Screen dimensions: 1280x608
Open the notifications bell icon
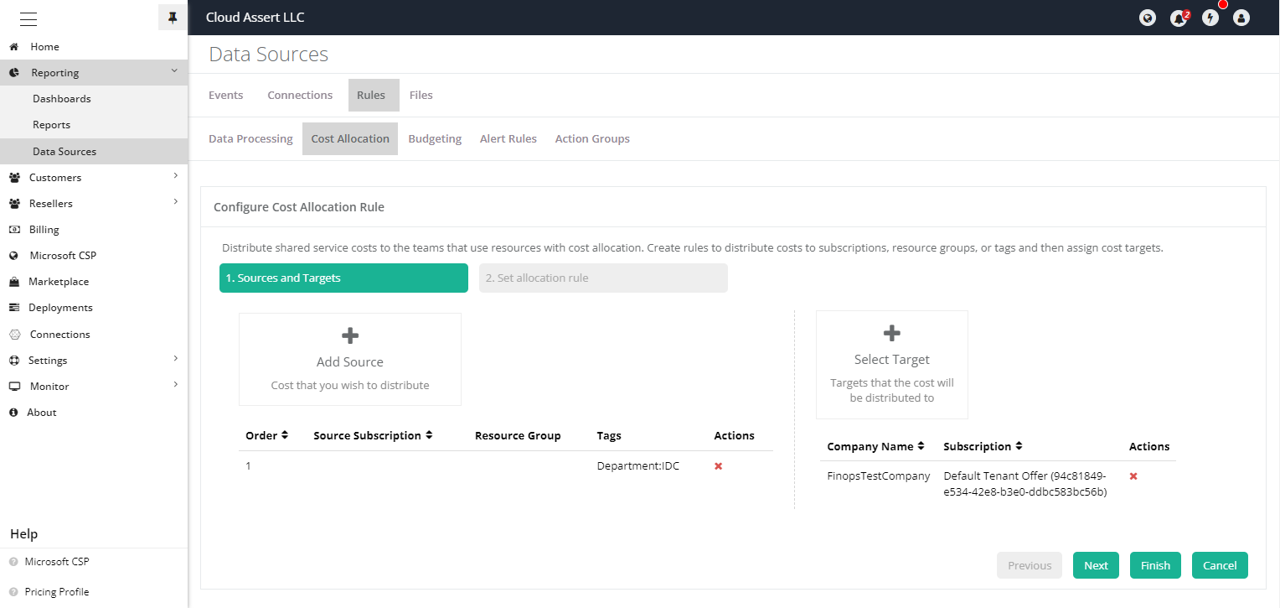1179,18
